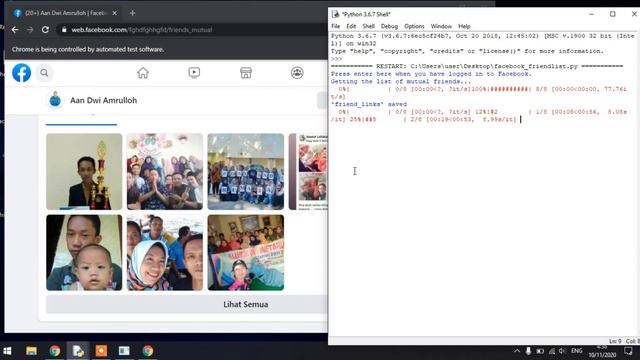This screenshot has width=640, height=360.
Task: Click the Python Shell title bar icon
Action: [x=336, y=14]
